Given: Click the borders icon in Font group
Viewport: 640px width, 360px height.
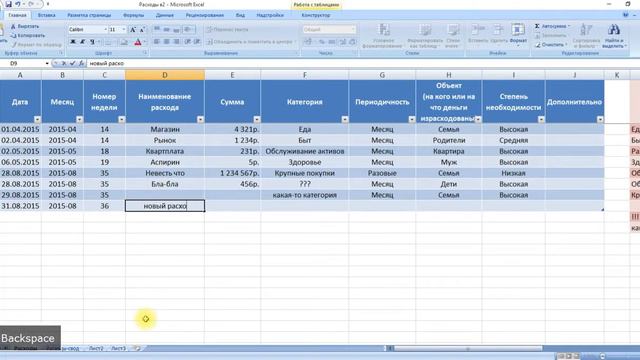Looking at the screenshot, I should pyautogui.click(x=109, y=42).
